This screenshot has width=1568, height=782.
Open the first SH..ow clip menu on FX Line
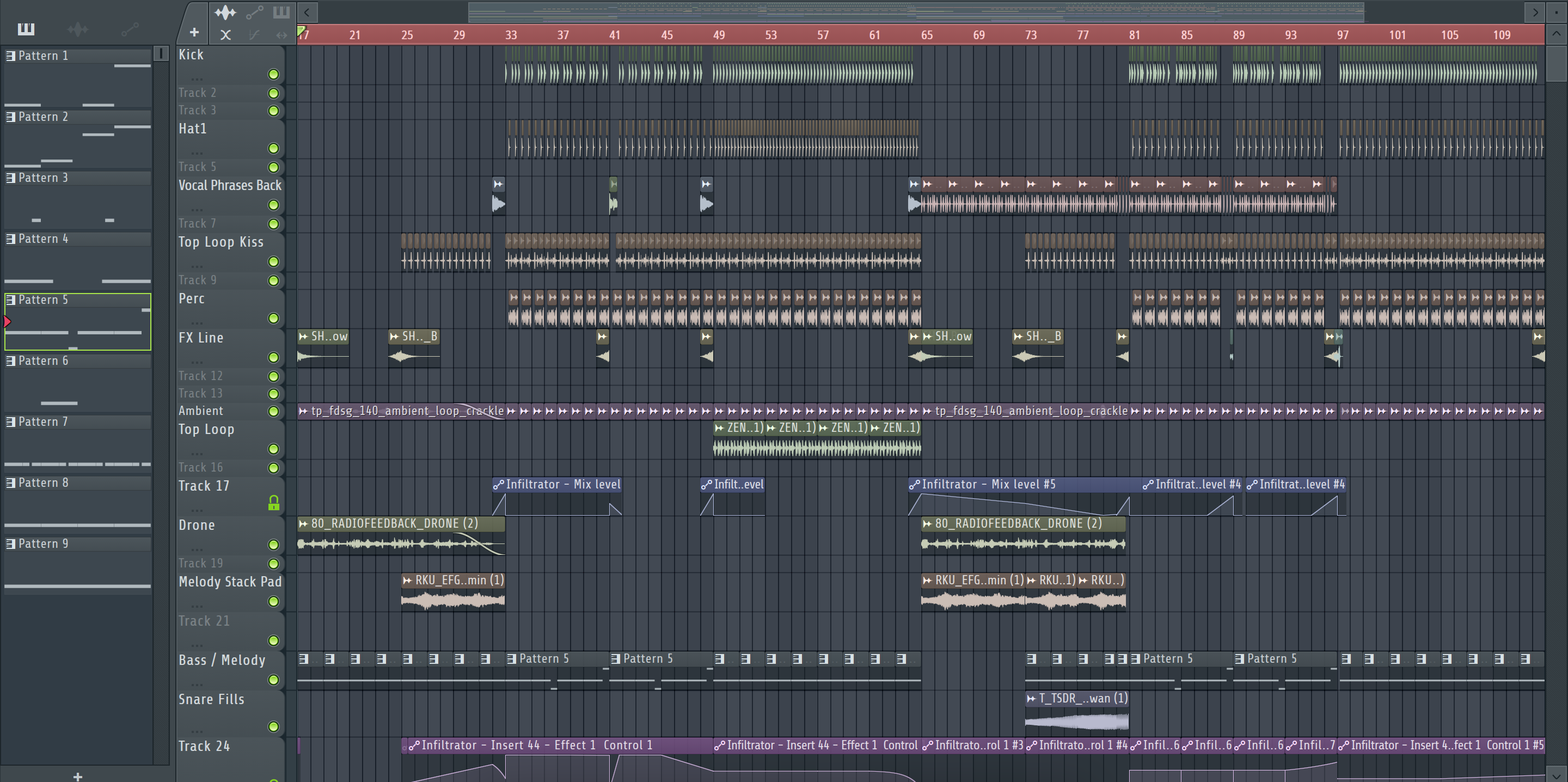pyautogui.click(x=303, y=336)
